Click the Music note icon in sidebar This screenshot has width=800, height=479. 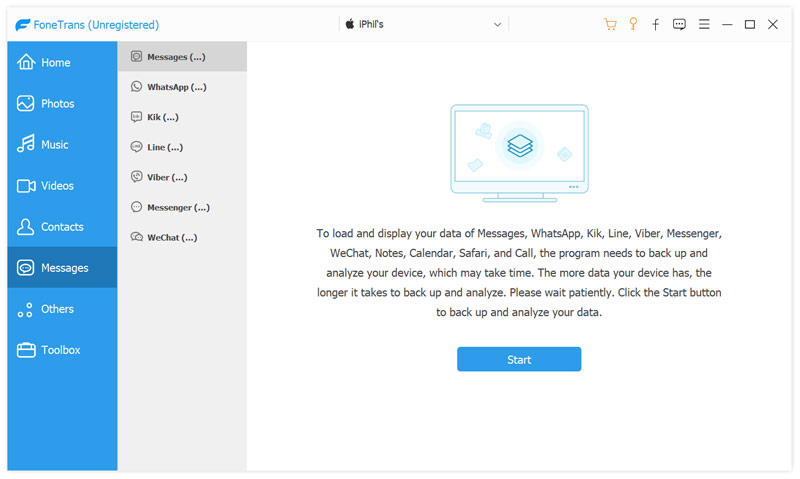click(x=26, y=144)
